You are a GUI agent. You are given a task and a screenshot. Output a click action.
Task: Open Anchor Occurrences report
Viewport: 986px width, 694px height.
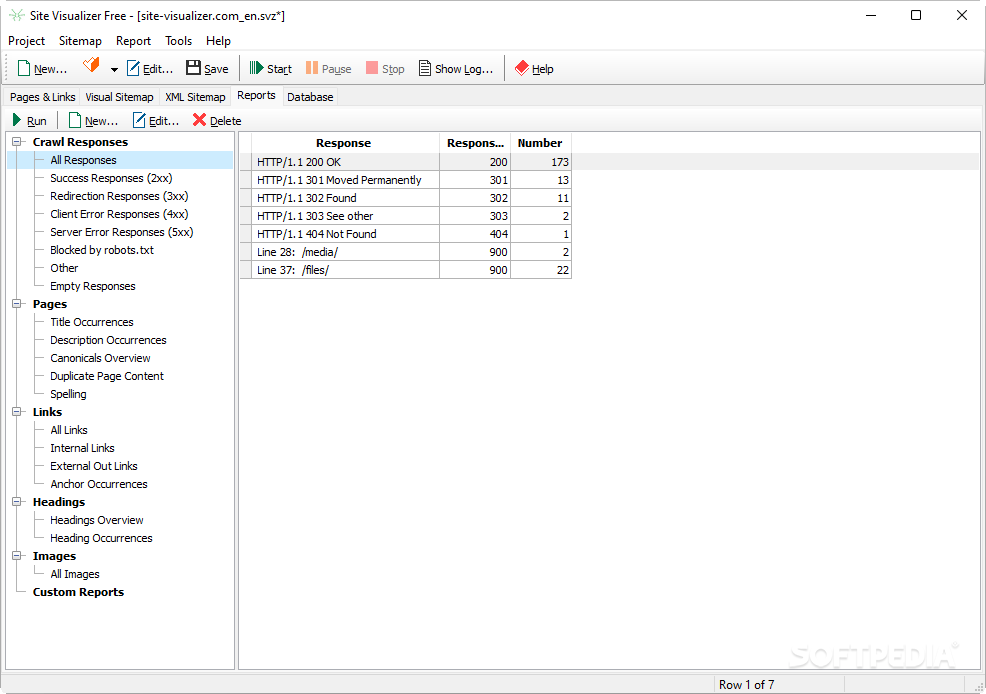[x=99, y=484]
